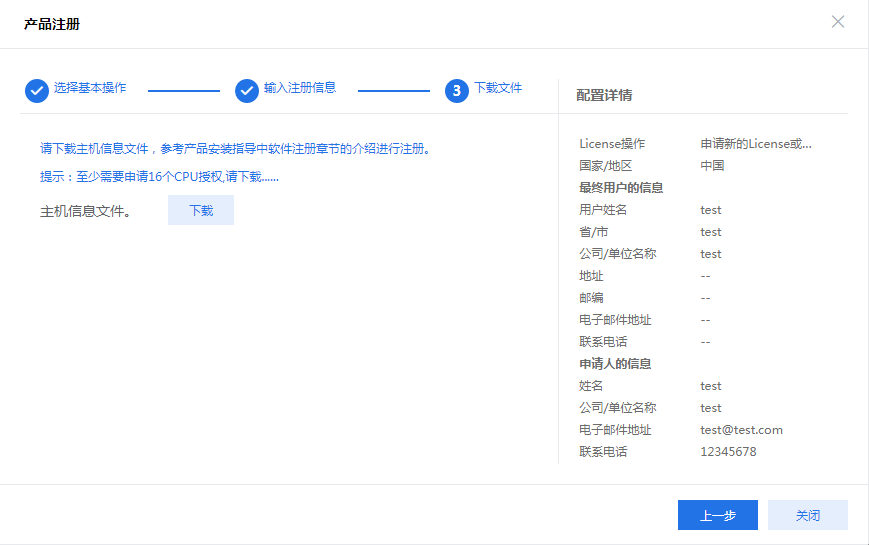The height and width of the screenshot is (545, 869).
Task: Click the 姓名 label
Action: pos(591,386)
